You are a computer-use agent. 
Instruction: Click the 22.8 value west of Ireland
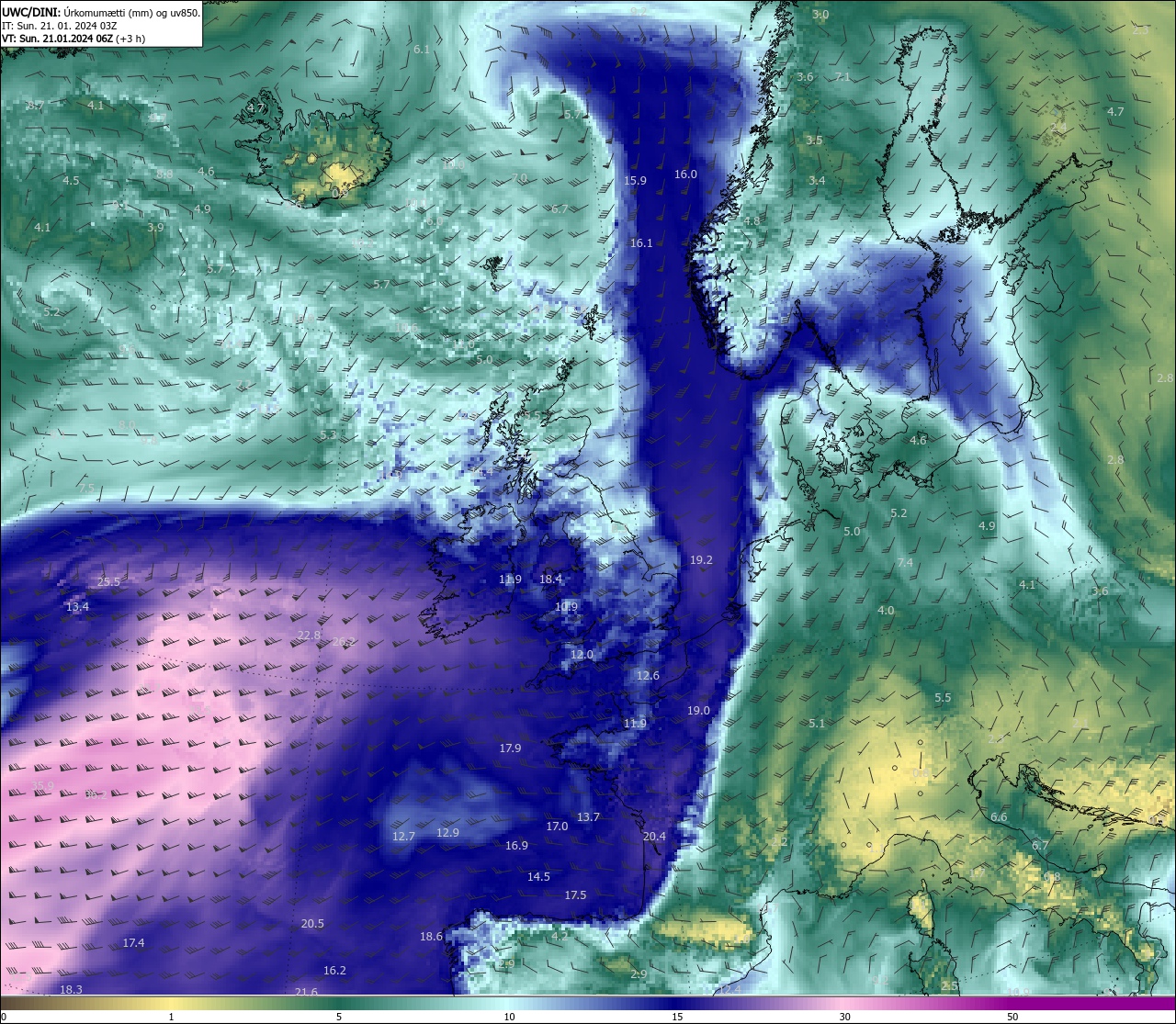309,635
